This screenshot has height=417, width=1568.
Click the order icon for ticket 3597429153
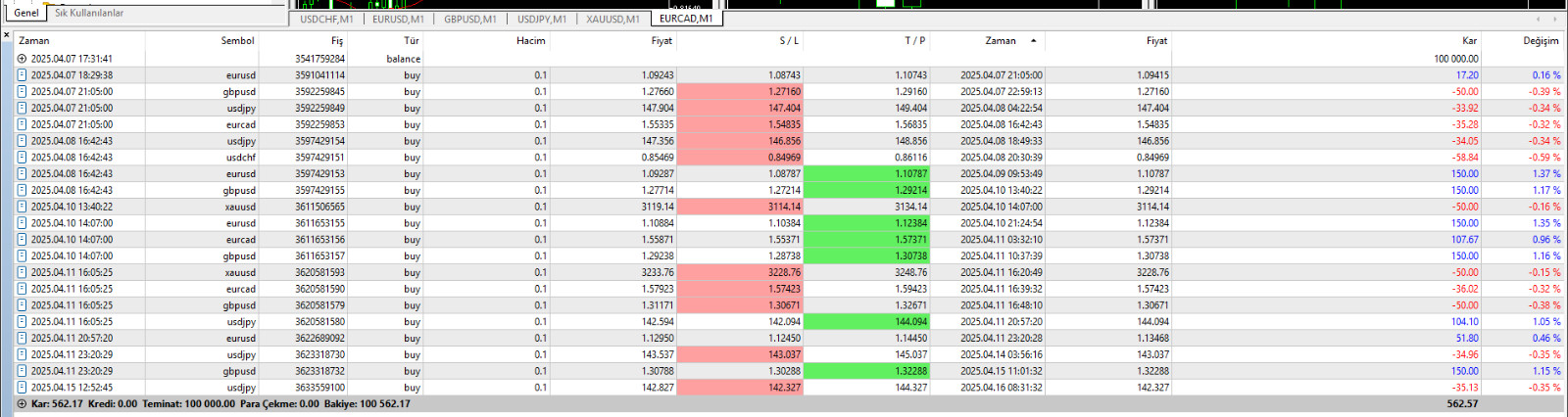[22, 174]
